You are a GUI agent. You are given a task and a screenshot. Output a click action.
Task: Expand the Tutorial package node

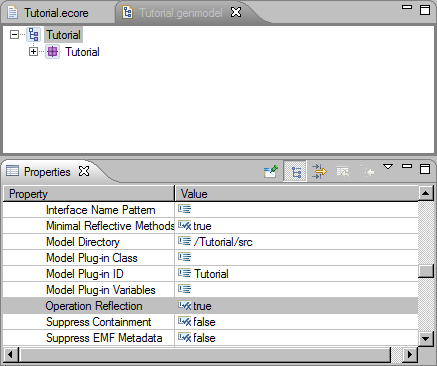pos(33,52)
